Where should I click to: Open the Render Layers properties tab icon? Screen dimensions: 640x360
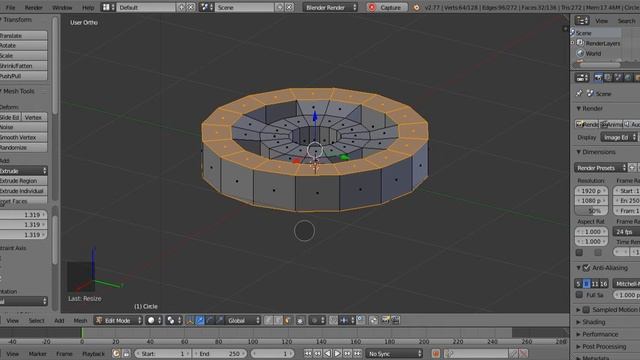click(x=608, y=78)
